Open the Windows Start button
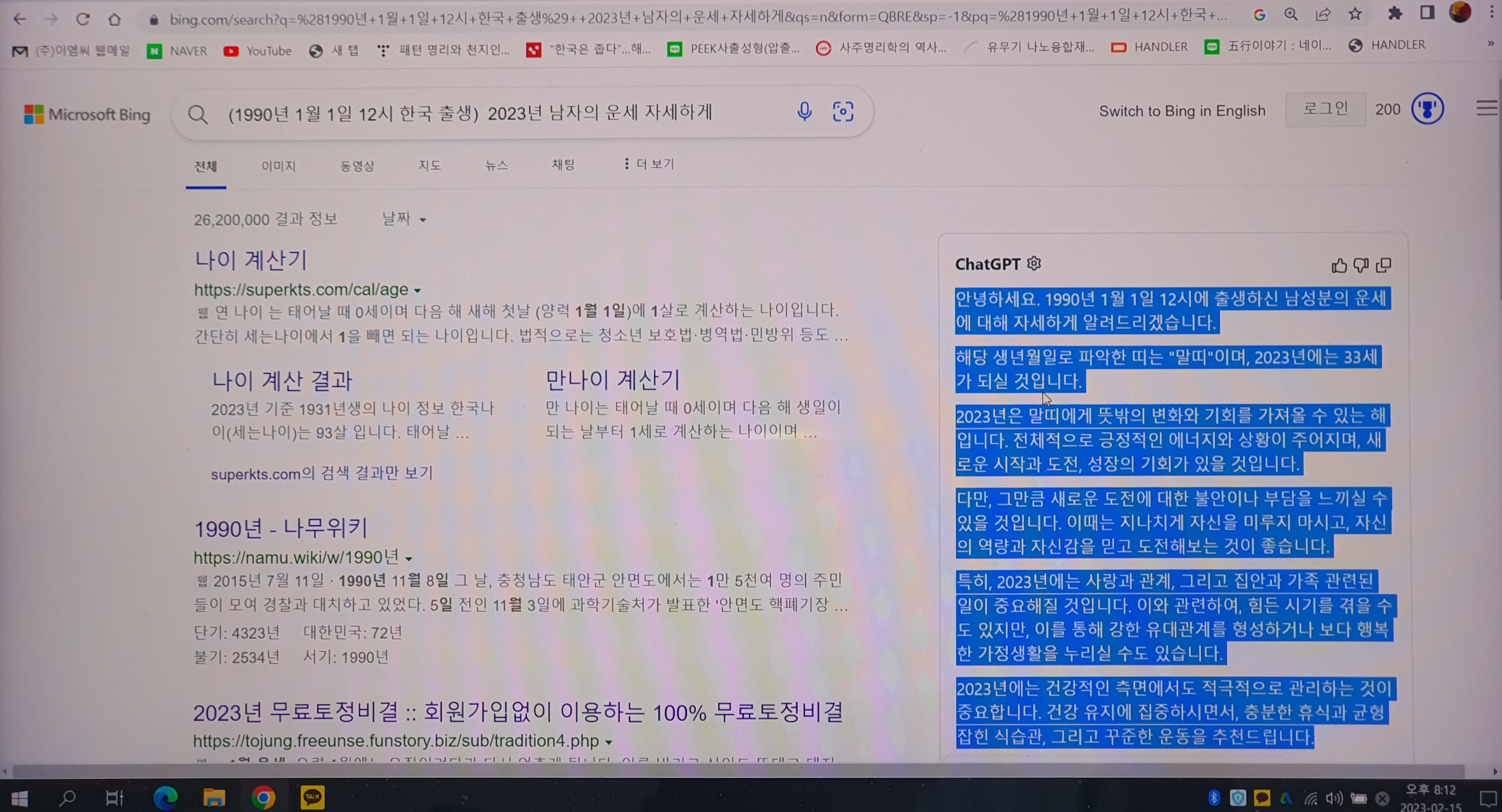 tap(19, 799)
